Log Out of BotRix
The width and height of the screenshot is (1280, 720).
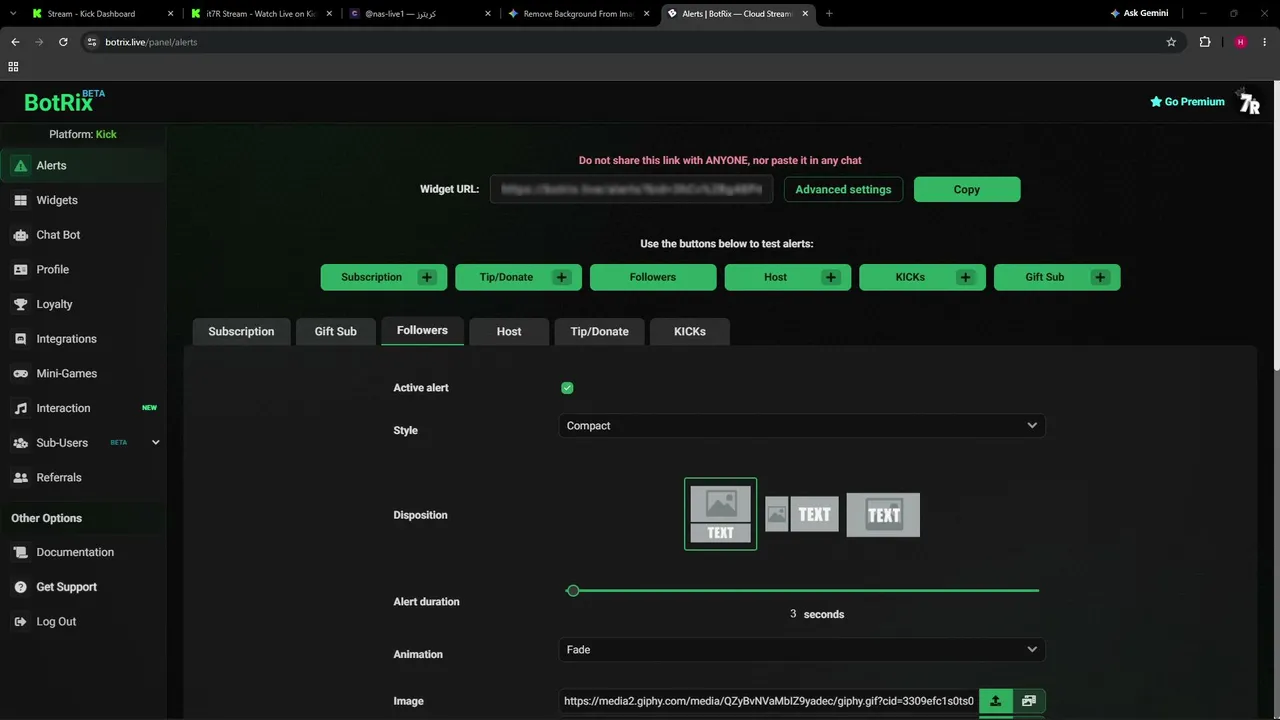point(83,622)
